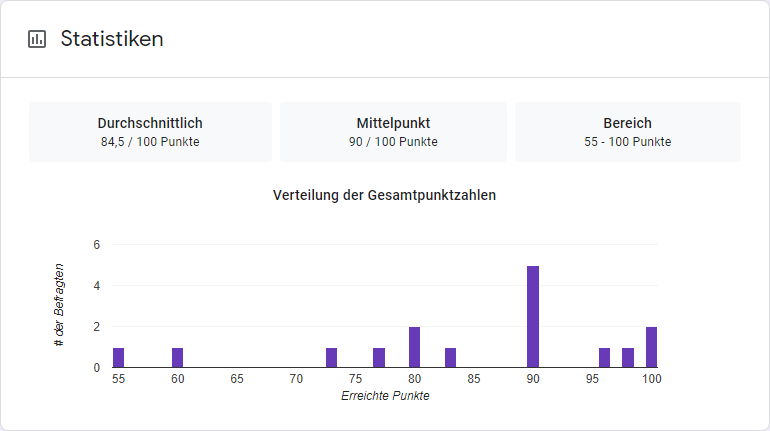Click the bar at 83 points
770x431 pixels.
450,358
